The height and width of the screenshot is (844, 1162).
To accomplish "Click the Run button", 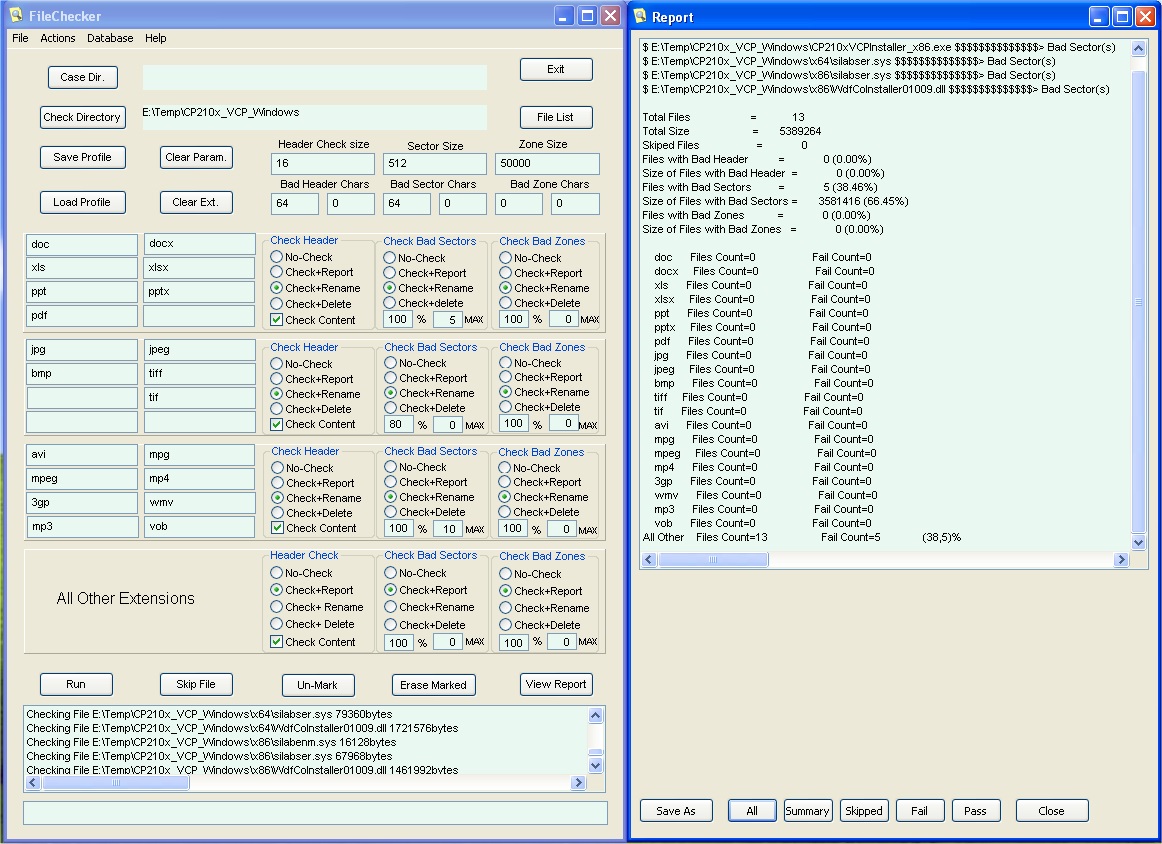I will (76, 684).
